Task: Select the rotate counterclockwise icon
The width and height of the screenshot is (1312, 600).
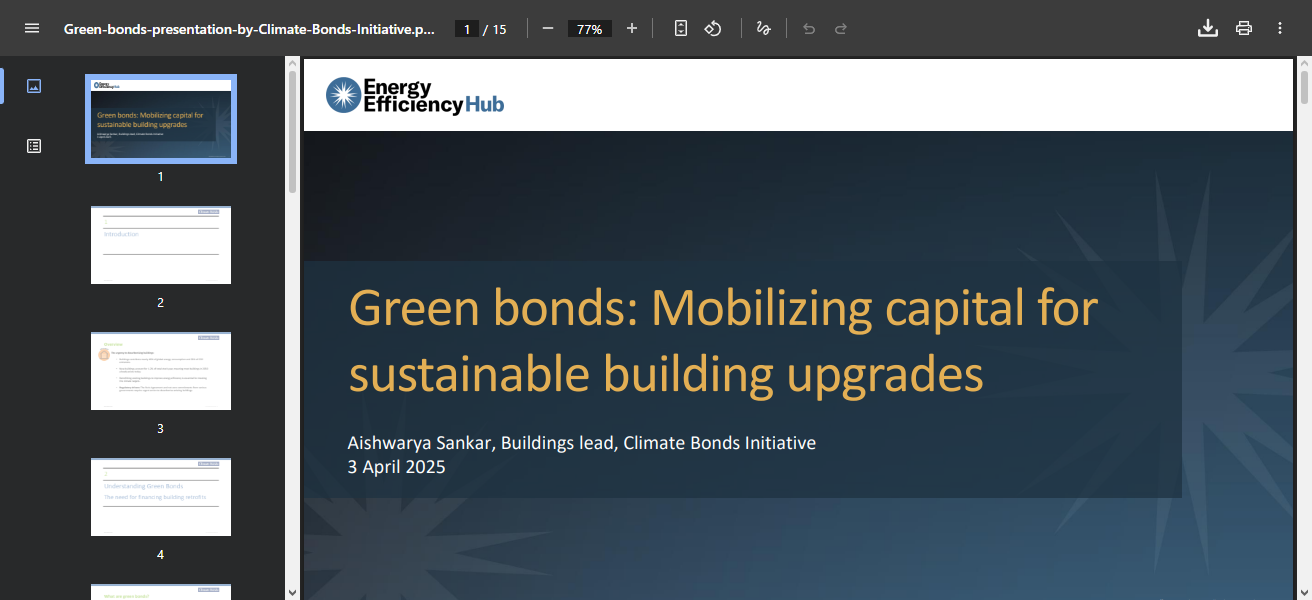Action: 713,28
